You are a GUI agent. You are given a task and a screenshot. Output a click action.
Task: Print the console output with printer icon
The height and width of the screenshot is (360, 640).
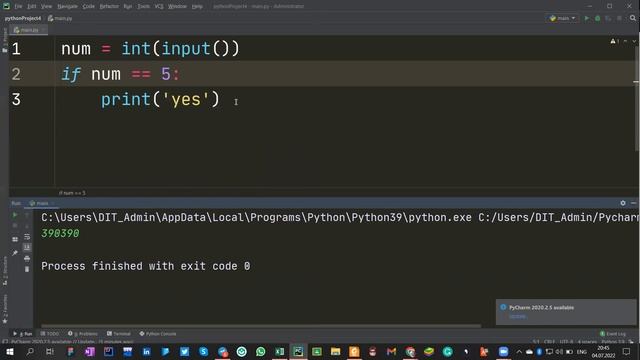click(x=27, y=258)
